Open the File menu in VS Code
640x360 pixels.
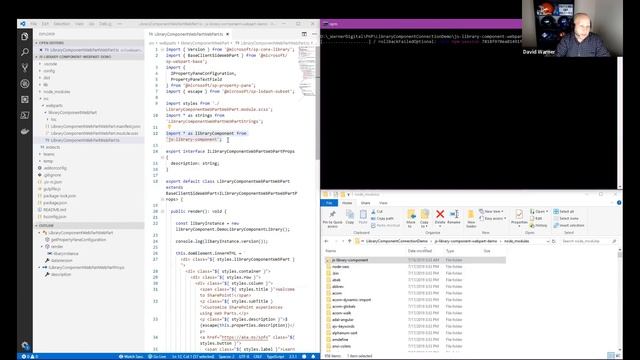33,24
